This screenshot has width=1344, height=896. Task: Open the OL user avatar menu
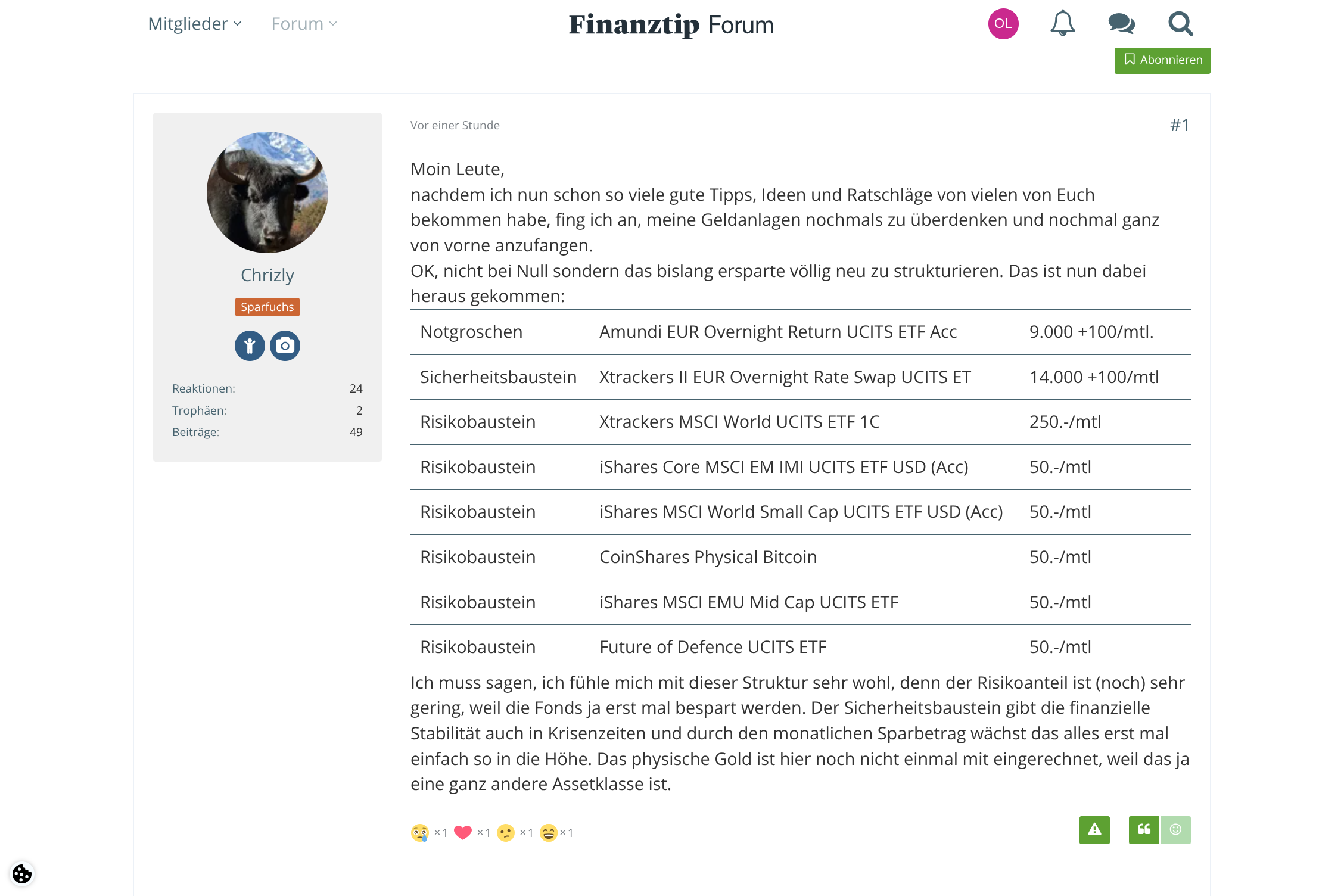[1003, 24]
